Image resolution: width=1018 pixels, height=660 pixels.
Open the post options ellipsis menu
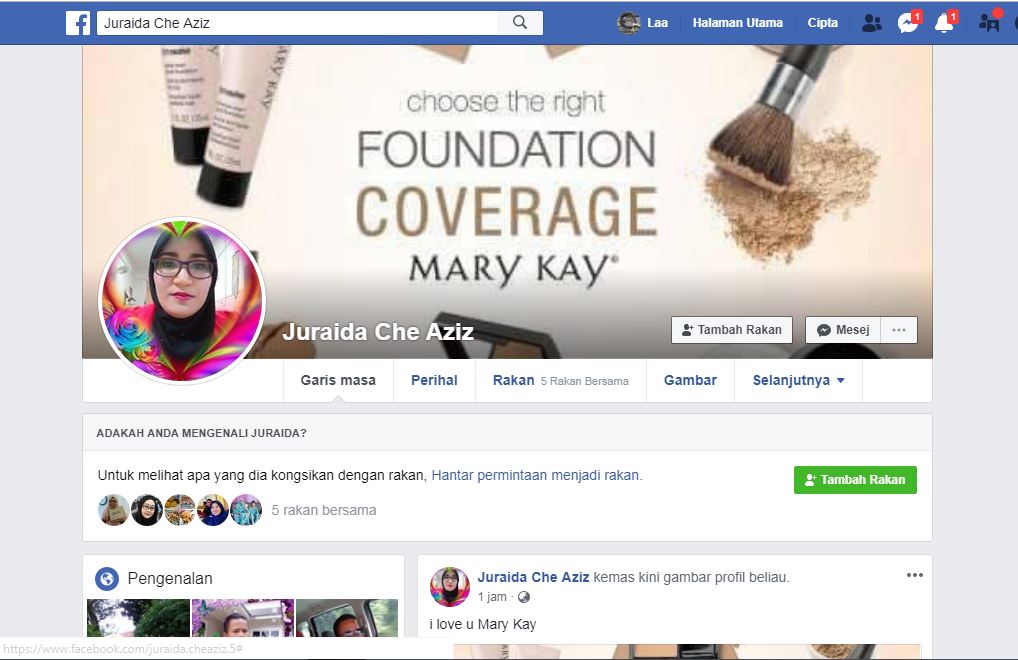[x=915, y=575]
